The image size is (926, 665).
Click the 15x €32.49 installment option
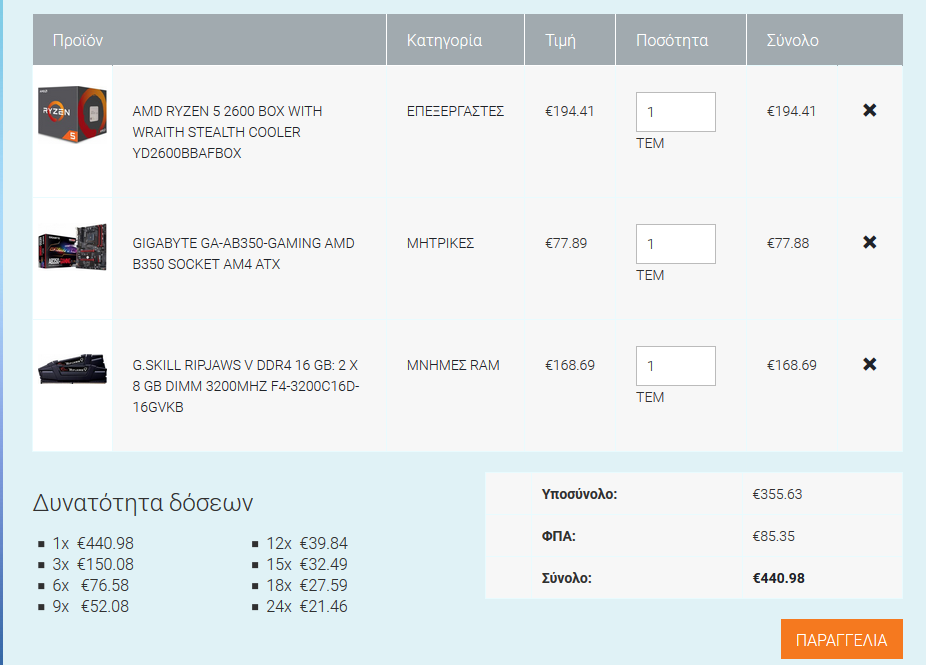(307, 565)
